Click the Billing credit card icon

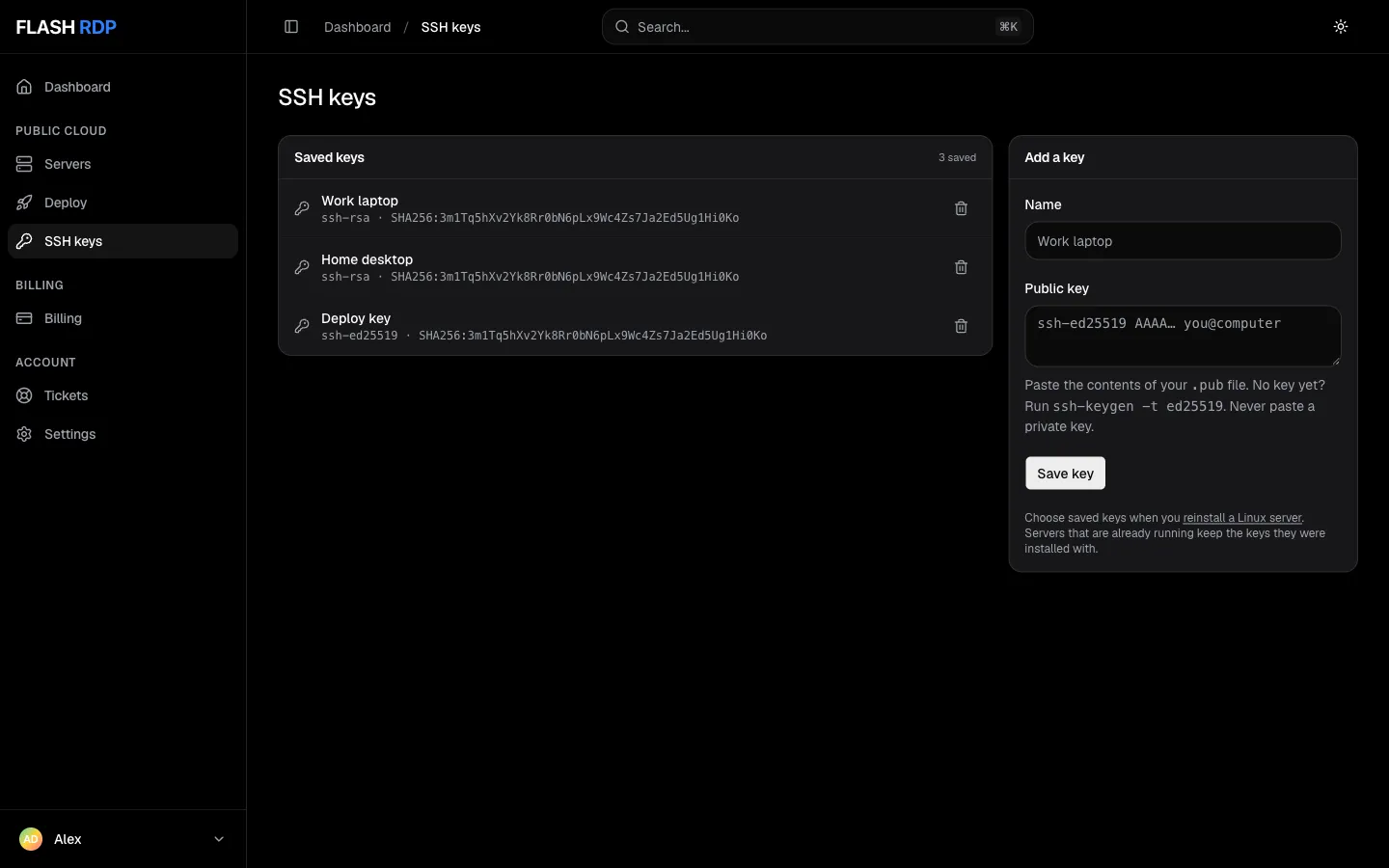tap(24, 318)
